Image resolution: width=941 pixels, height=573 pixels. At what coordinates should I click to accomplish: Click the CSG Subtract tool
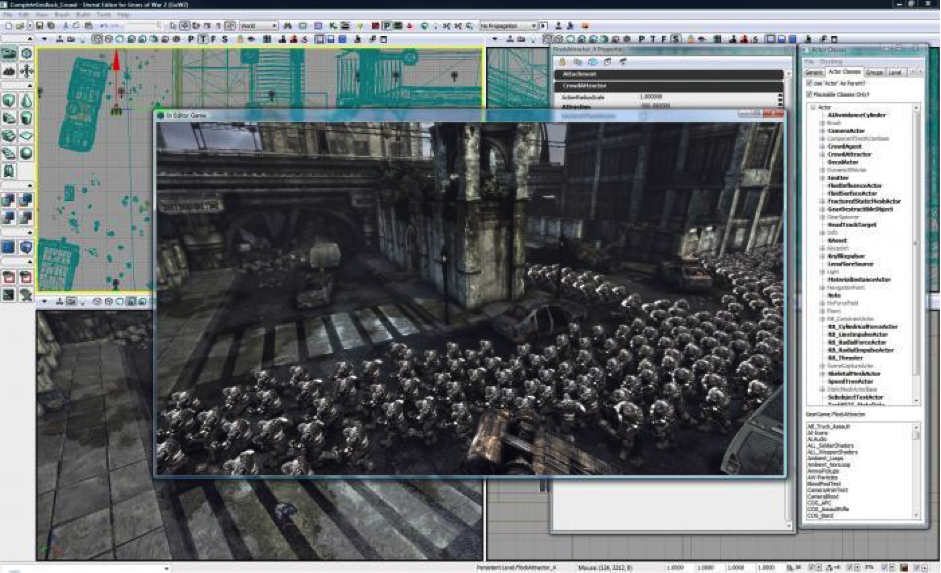coord(26,200)
